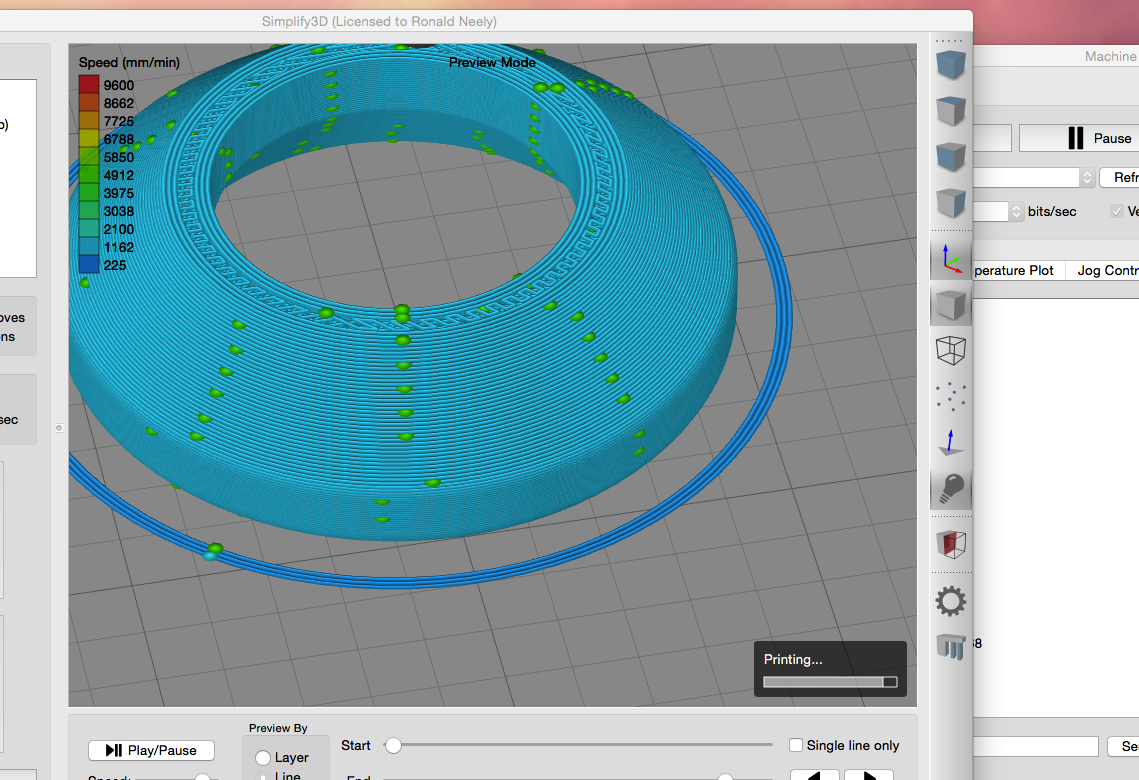Open the serial port dropdown beside Refresh
The image size is (1139, 780).
pyautogui.click(x=1087, y=177)
